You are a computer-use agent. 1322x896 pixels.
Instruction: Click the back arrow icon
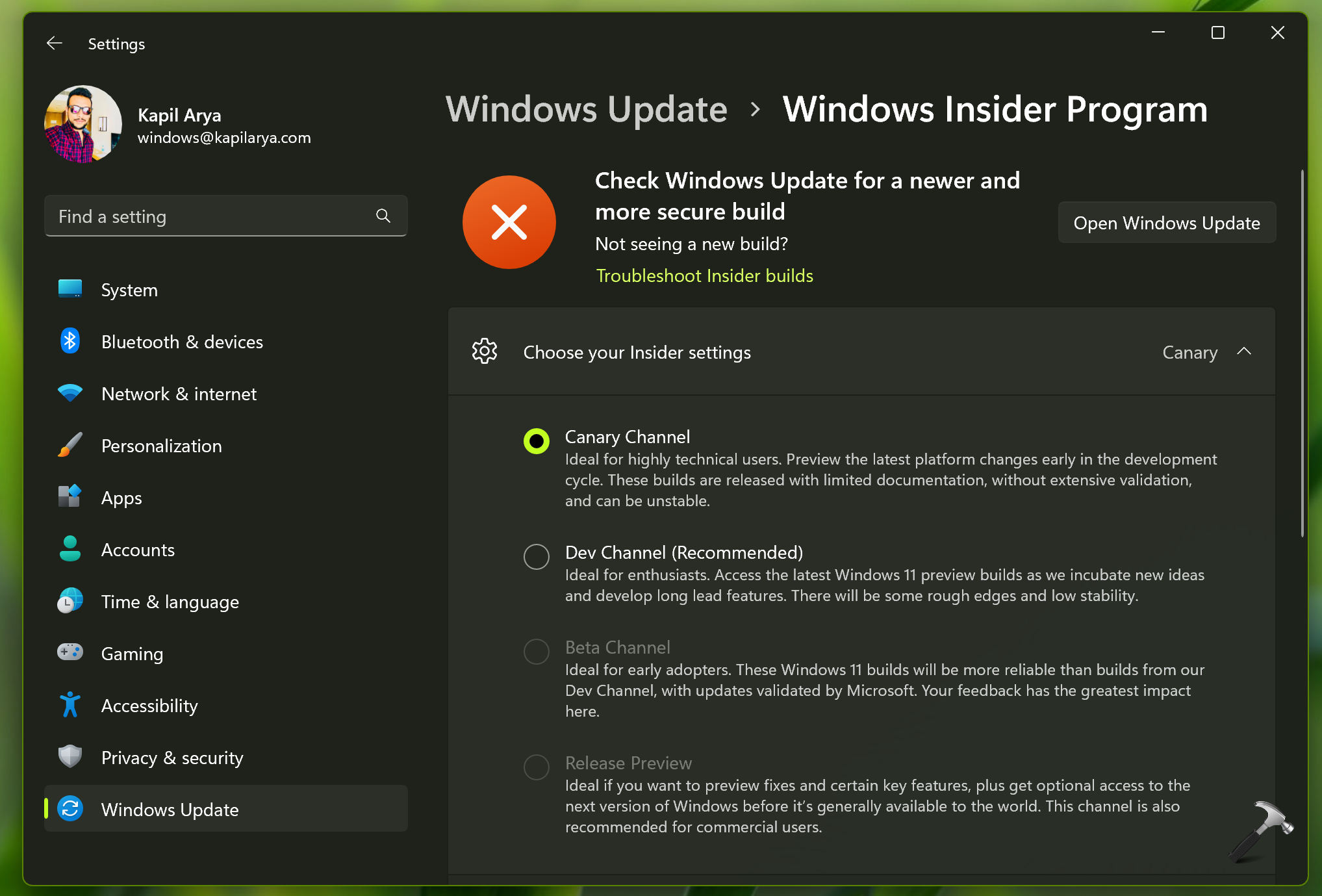click(55, 44)
